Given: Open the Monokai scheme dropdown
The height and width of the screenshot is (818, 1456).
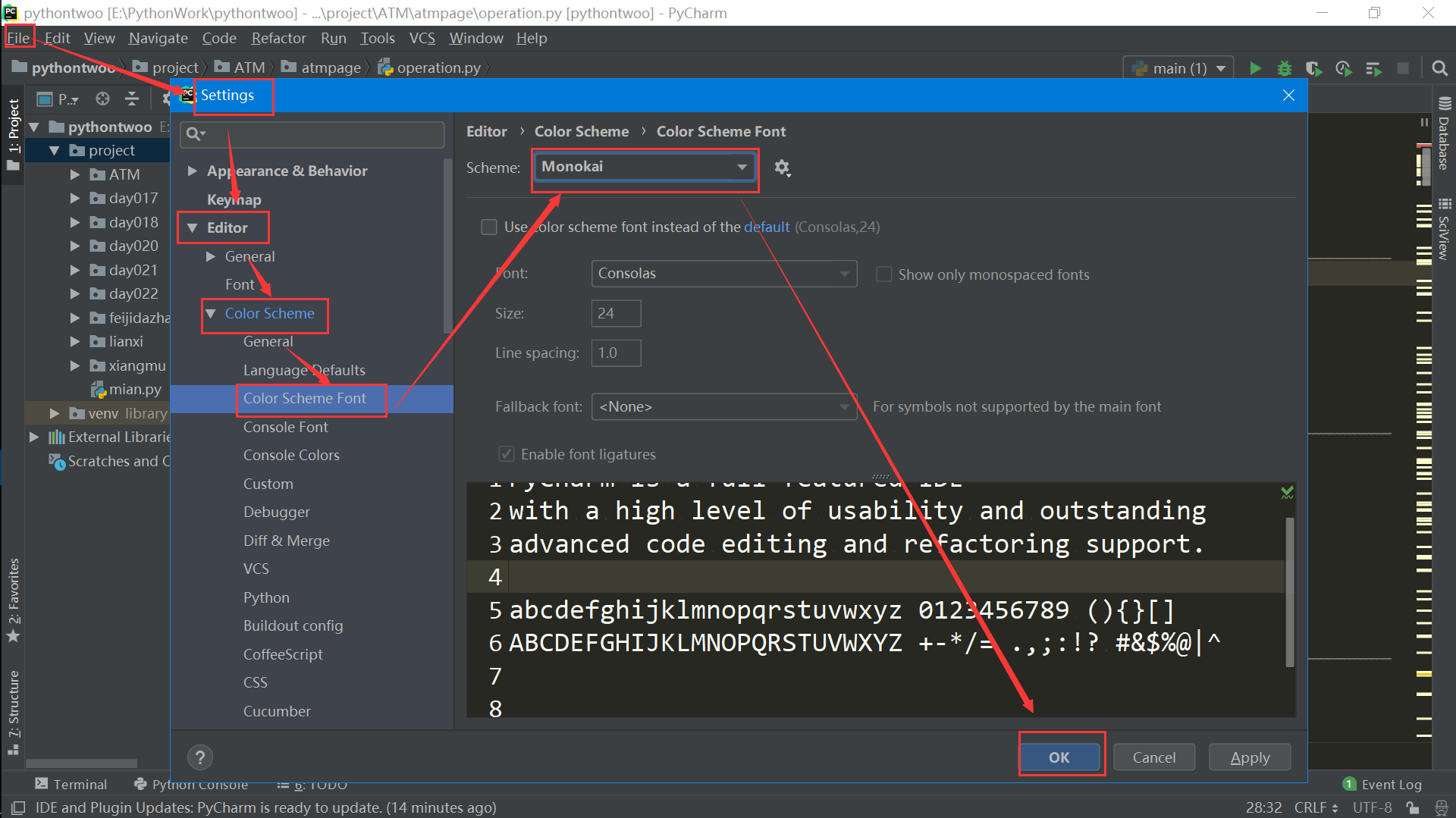Looking at the screenshot, I should click(x=645, y=167).
